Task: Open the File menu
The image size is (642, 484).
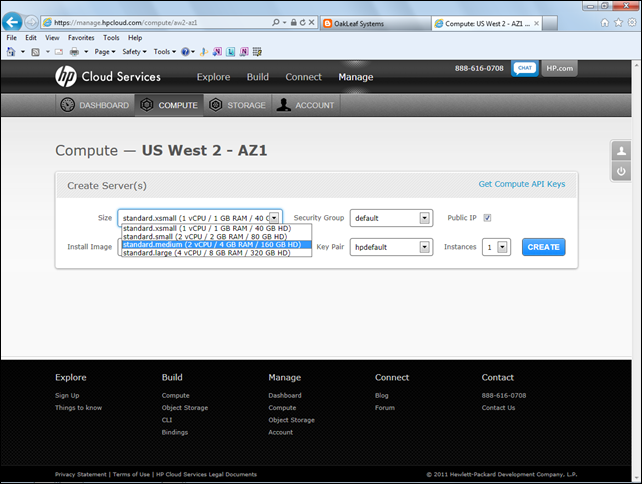Action: click(x=11, y=38)
